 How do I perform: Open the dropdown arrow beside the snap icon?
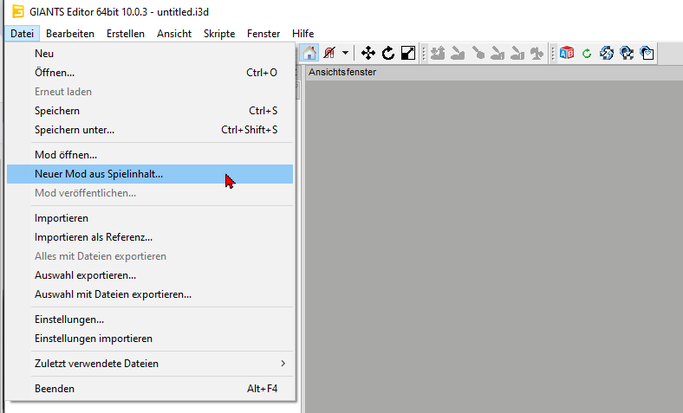345,53
